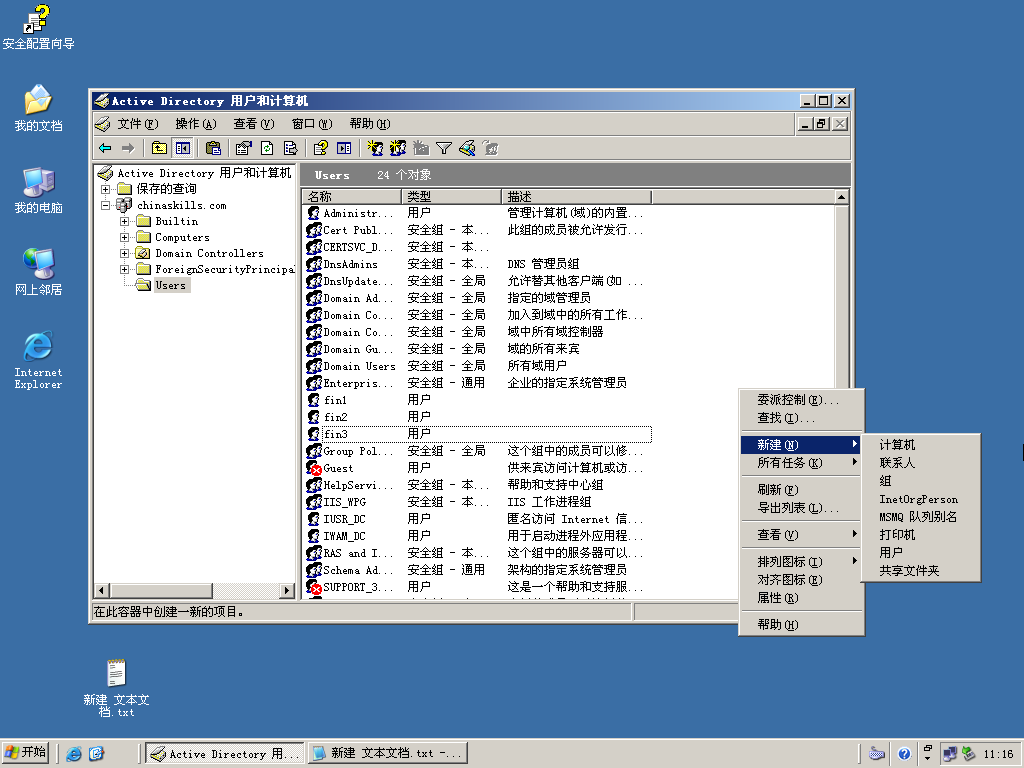The image size is (1024, 768).
Task: Click list pane scroll up arrow
Action: (x=842, y=197)
